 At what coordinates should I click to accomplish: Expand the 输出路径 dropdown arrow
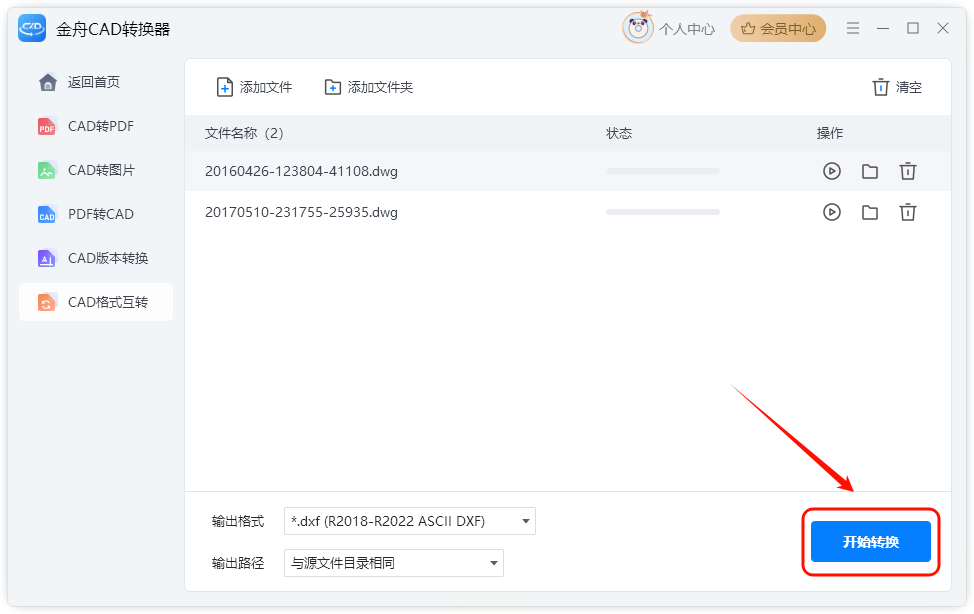point(494,563)
